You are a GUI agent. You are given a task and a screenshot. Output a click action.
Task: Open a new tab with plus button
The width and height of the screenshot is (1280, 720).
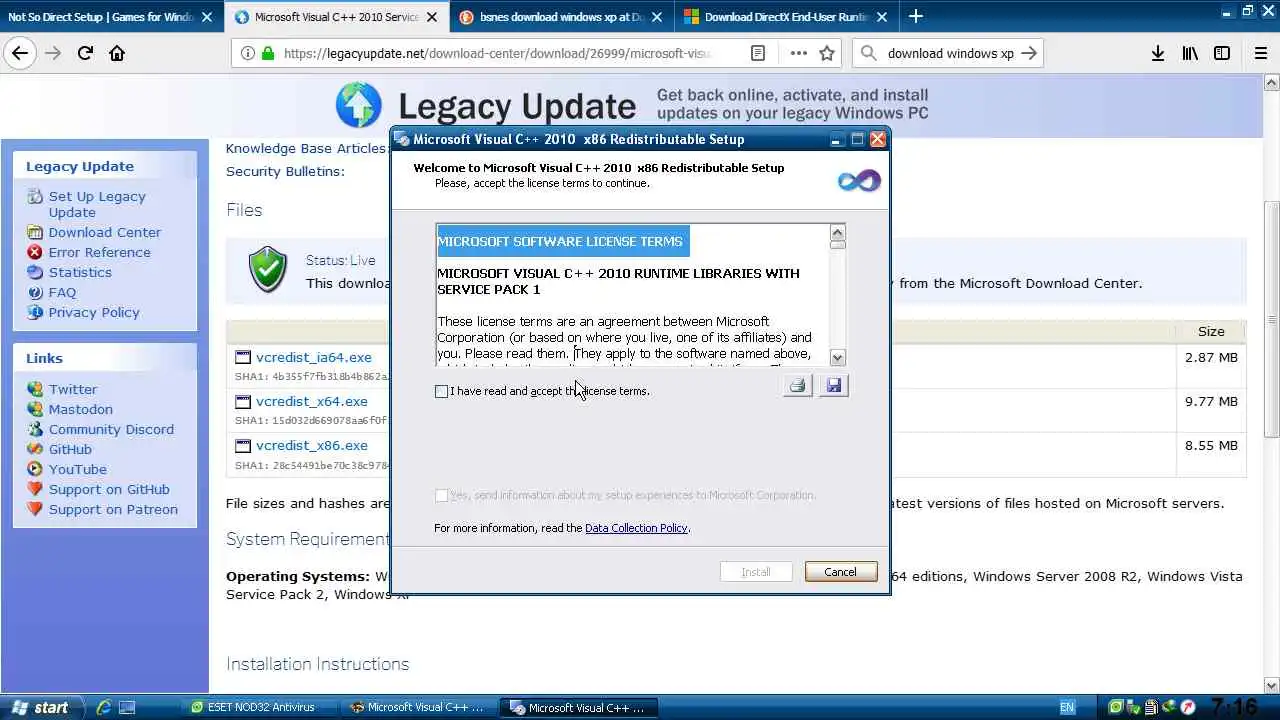916,16
